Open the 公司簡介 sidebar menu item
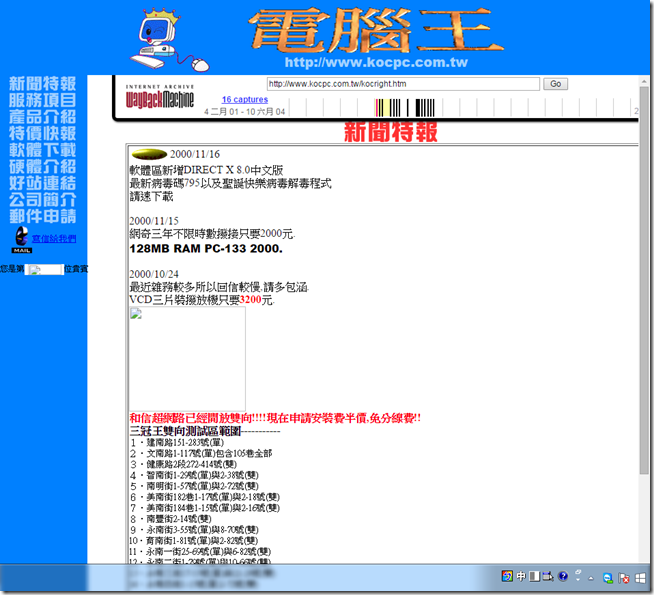654x595 pixels. click(x=43, y=199)
